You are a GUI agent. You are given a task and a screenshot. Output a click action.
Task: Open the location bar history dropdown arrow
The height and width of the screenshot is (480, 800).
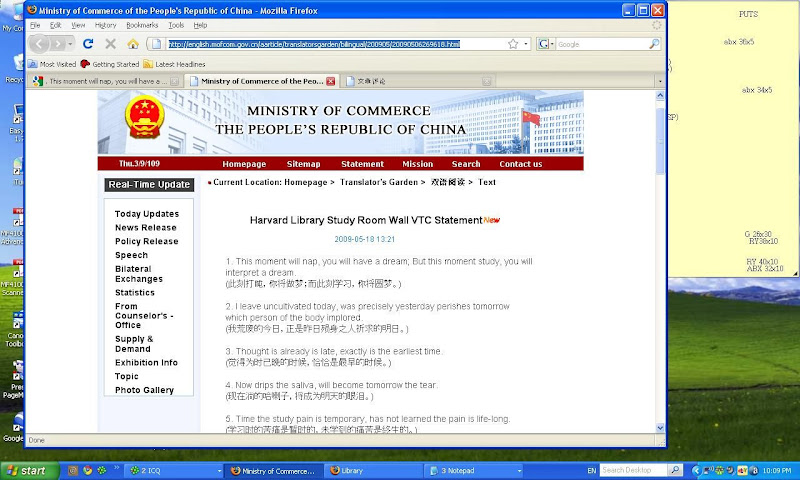[526, 44]
